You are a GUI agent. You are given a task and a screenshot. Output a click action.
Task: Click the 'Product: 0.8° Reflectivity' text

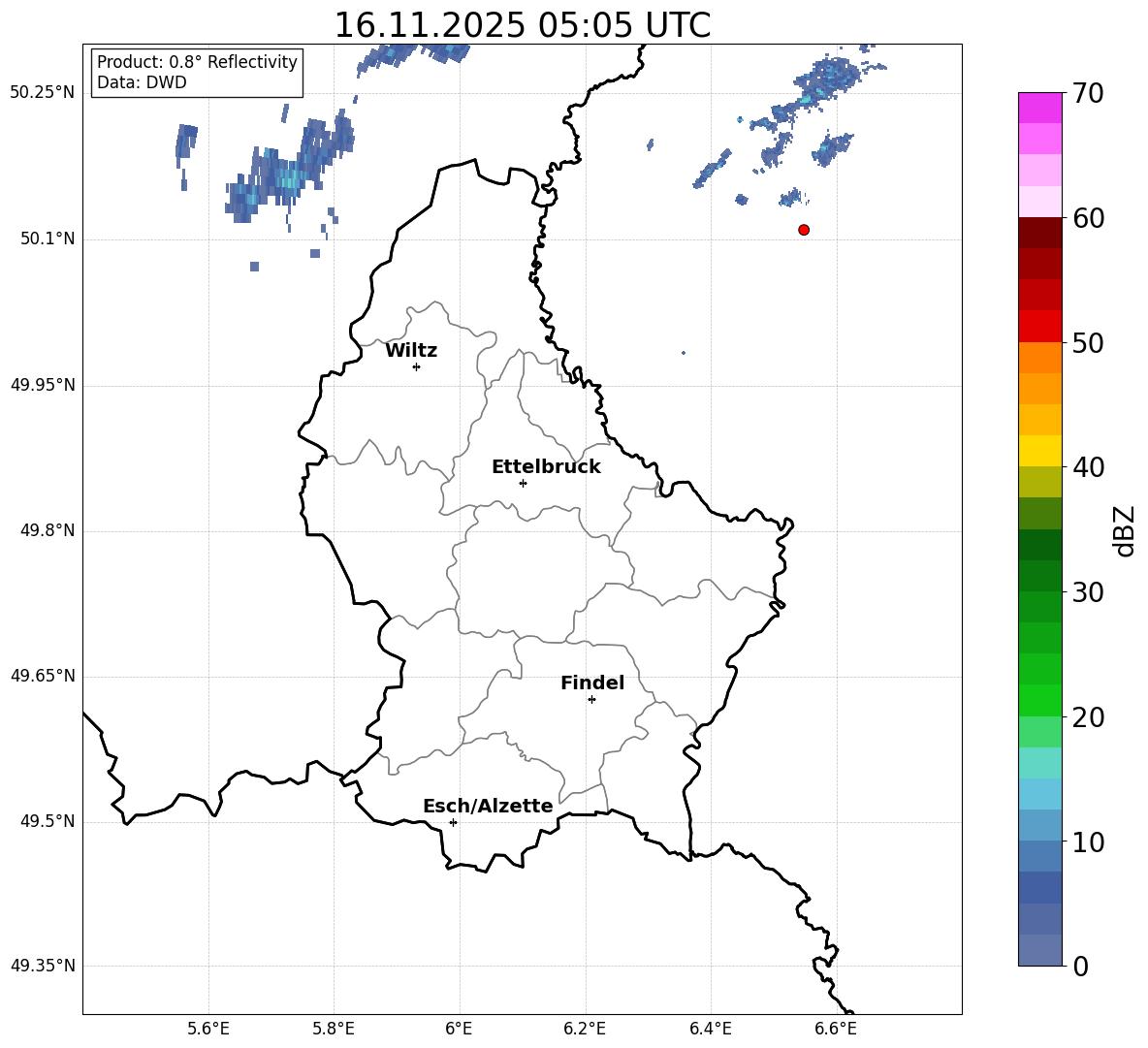point(197,61)
